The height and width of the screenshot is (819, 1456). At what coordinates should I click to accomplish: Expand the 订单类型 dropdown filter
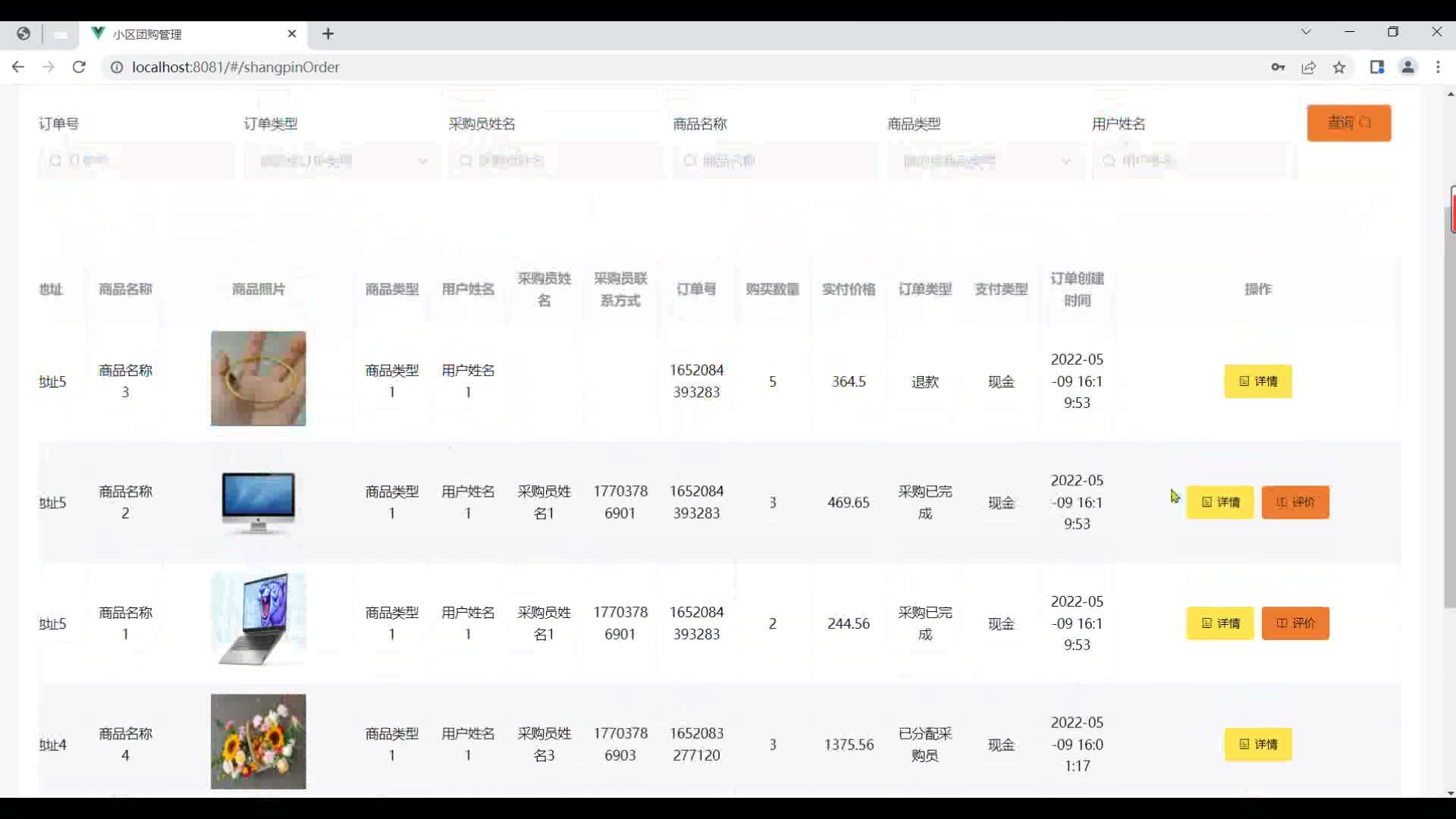click(x=341, y=161)
